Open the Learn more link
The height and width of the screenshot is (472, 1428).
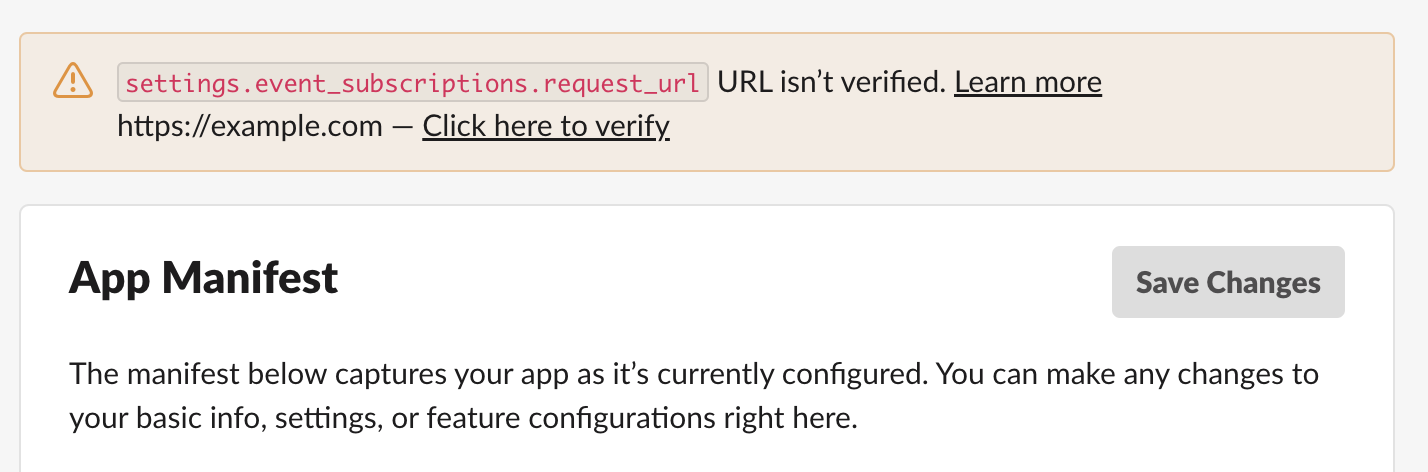[x=1027, y=82]
